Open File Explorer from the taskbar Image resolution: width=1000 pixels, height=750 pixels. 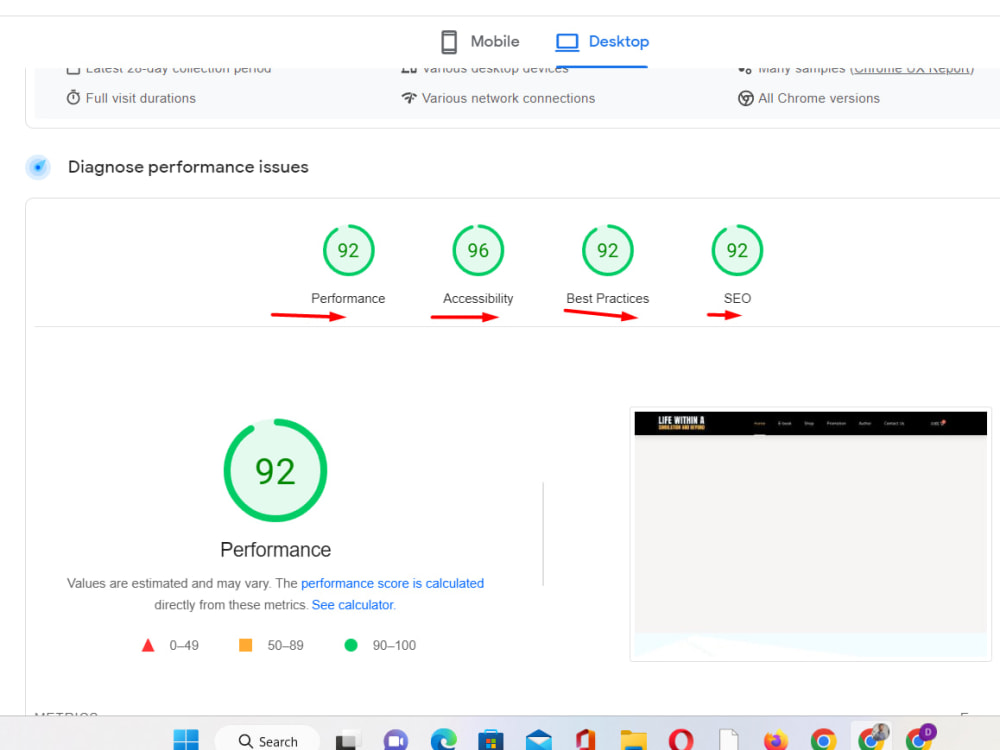634,740
